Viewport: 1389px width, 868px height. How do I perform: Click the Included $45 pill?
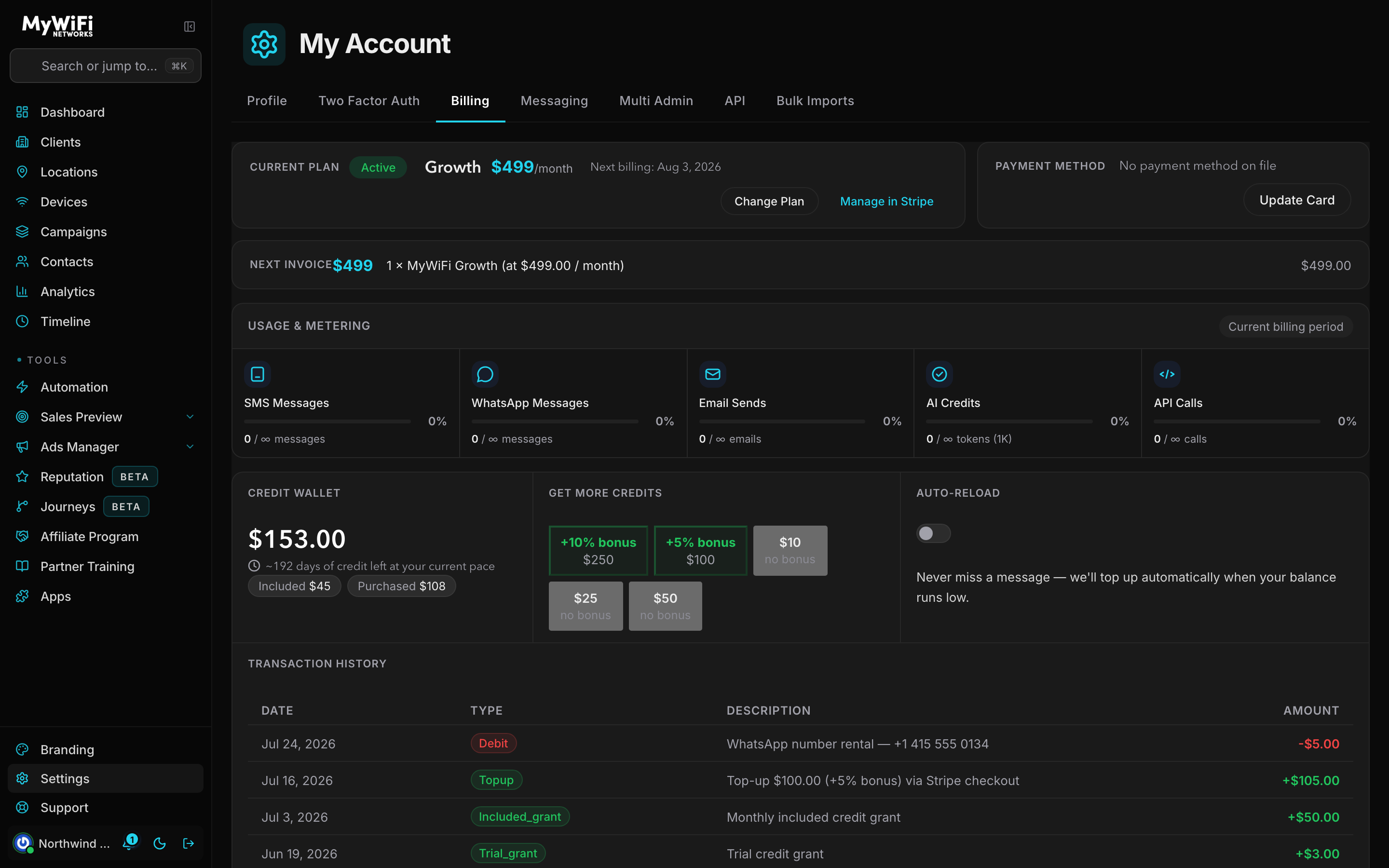coord(294,586)
